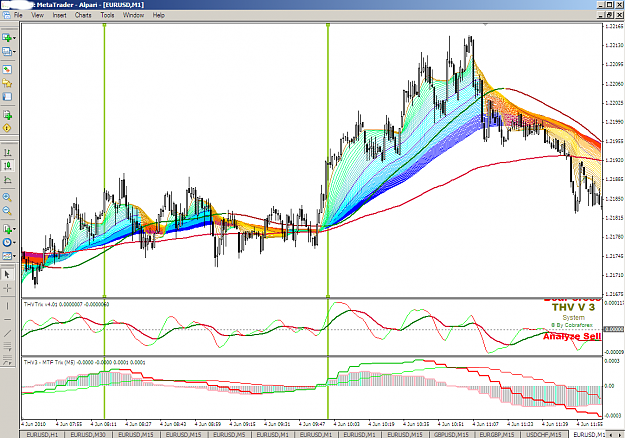Switch to the EURUSD,M5 chart tab
The height and width of the screenshot is (438, 625).
[x=229, y=434]
